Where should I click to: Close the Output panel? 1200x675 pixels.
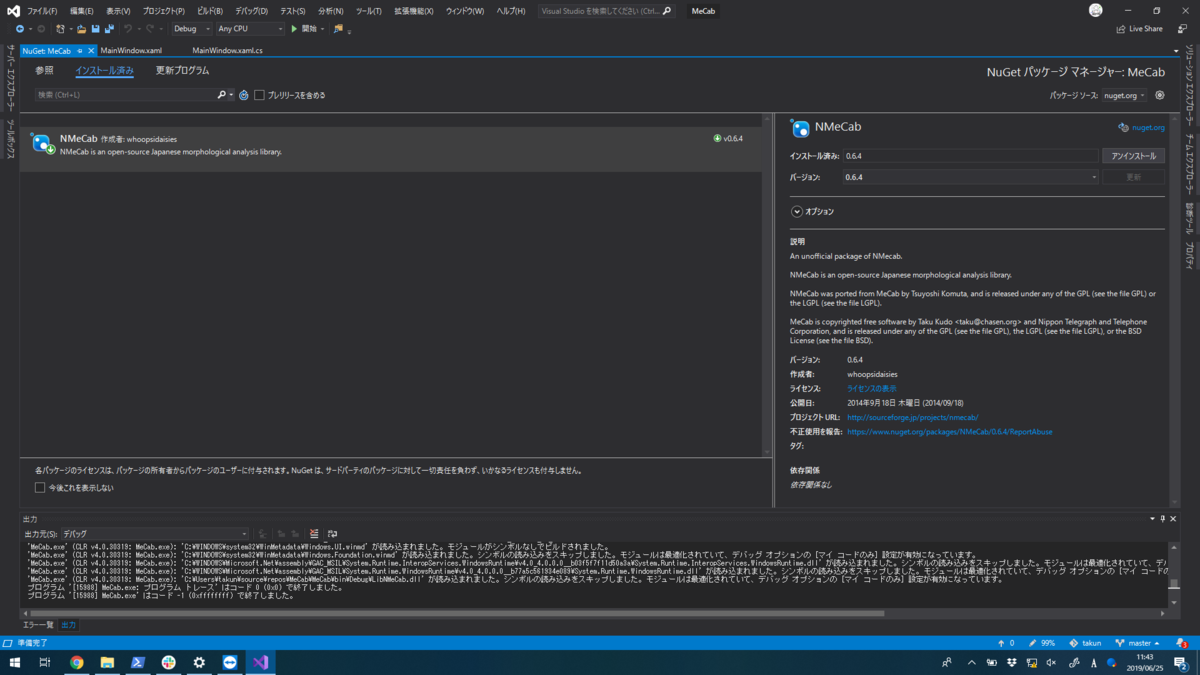click(x=1173, y=519)
